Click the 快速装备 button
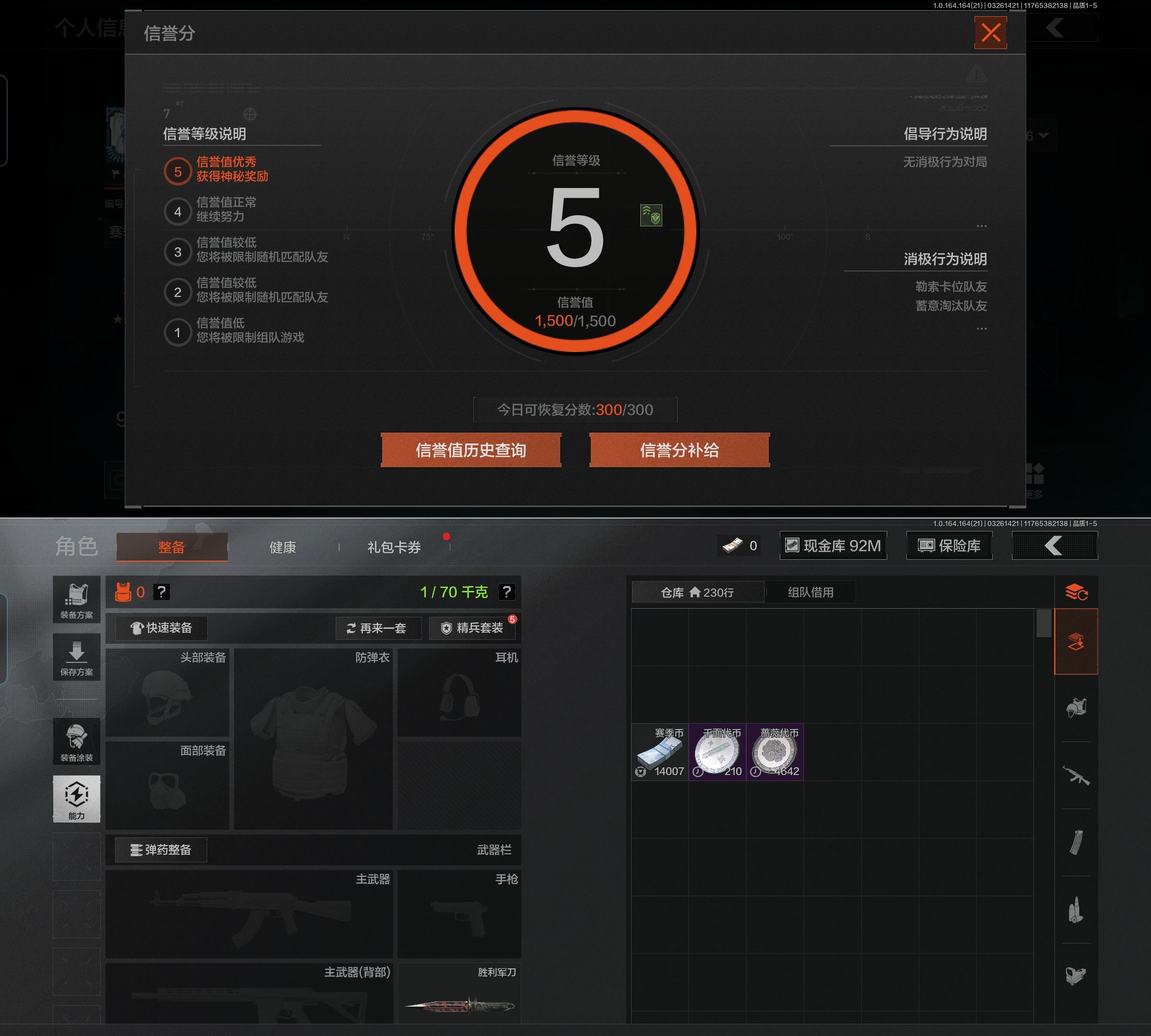 coord(161,628)
